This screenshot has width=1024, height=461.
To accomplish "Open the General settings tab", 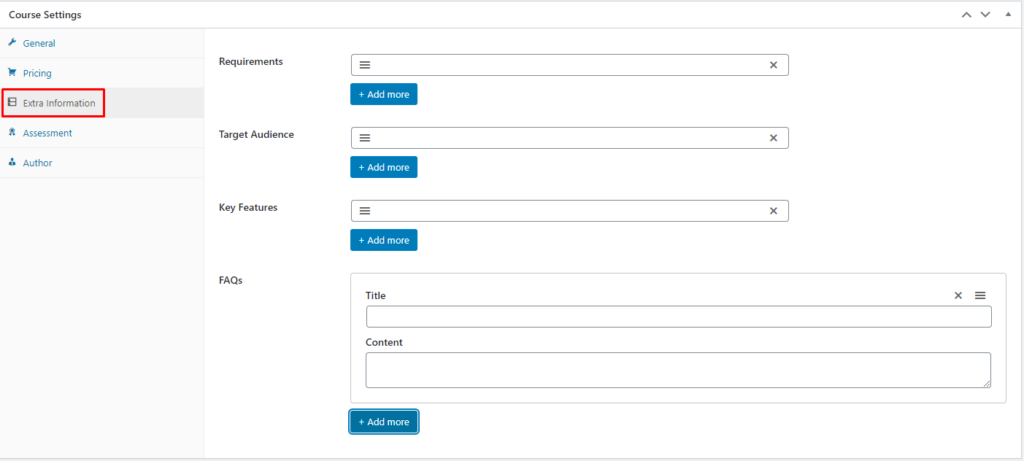I will coord(39,43).
